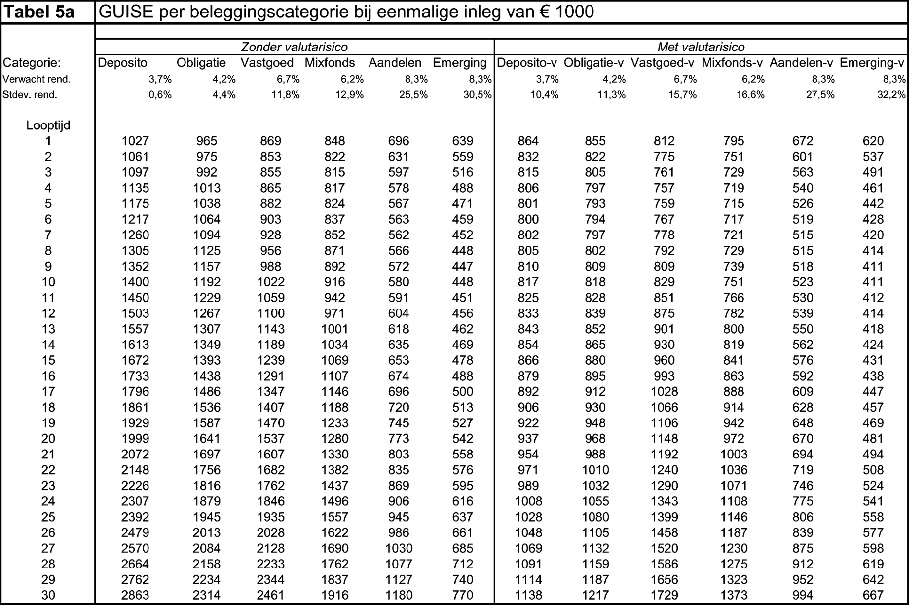Select the Met valutarisico header
This screenshot has height=605, width=909.
click(698, 44)
